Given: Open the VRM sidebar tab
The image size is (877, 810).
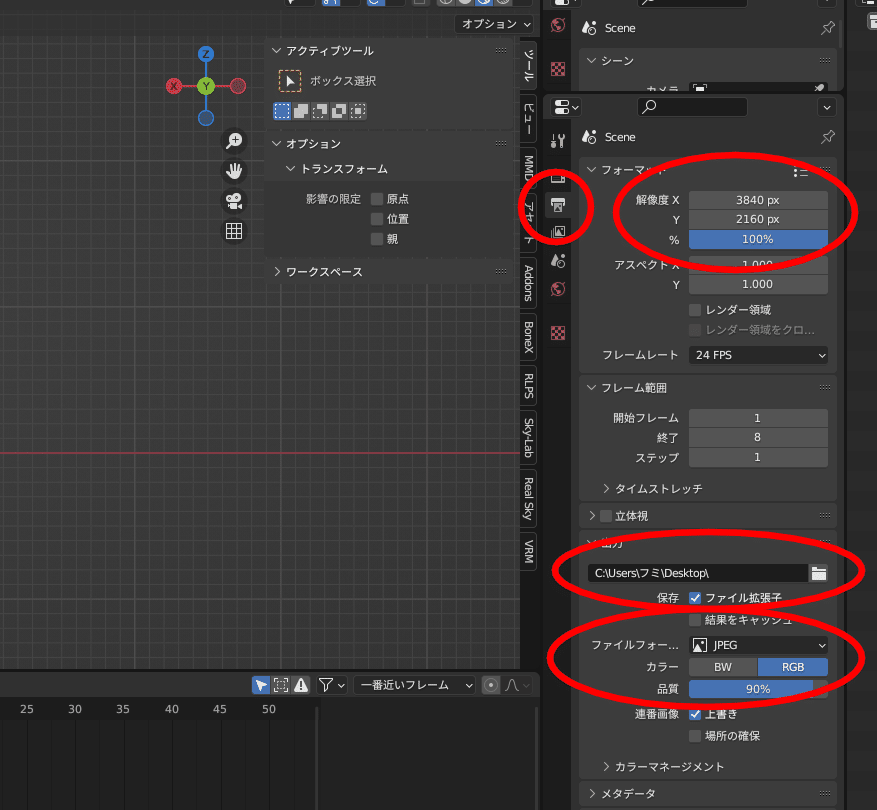Looking at the screenshot, I should coord(528,552).
